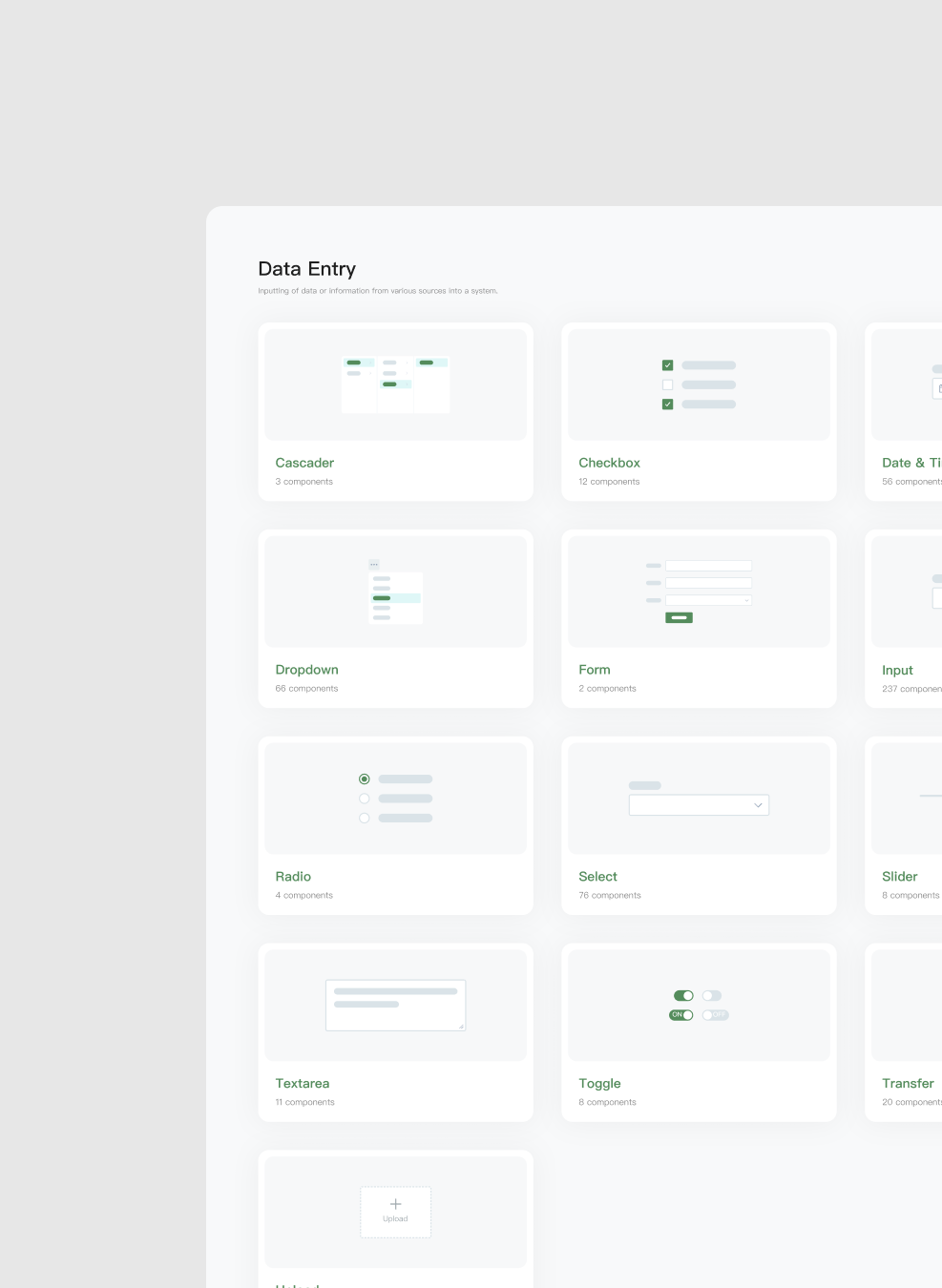The width and height of the screenshot is (942, 1288).
Task: Check the unchecked middle box in Checkbox preview
Action: [667, 384]
